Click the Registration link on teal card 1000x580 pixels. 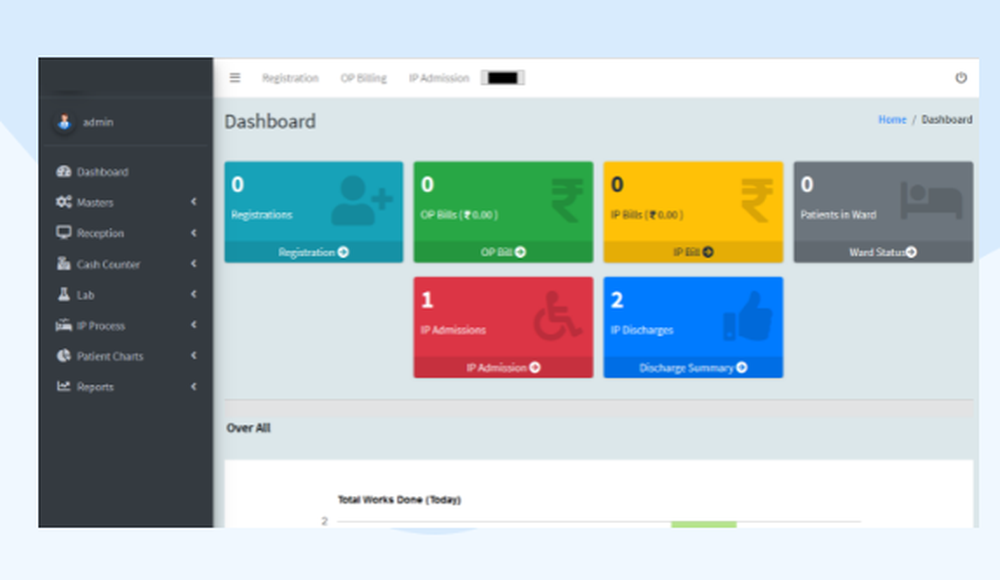point(306,252)
